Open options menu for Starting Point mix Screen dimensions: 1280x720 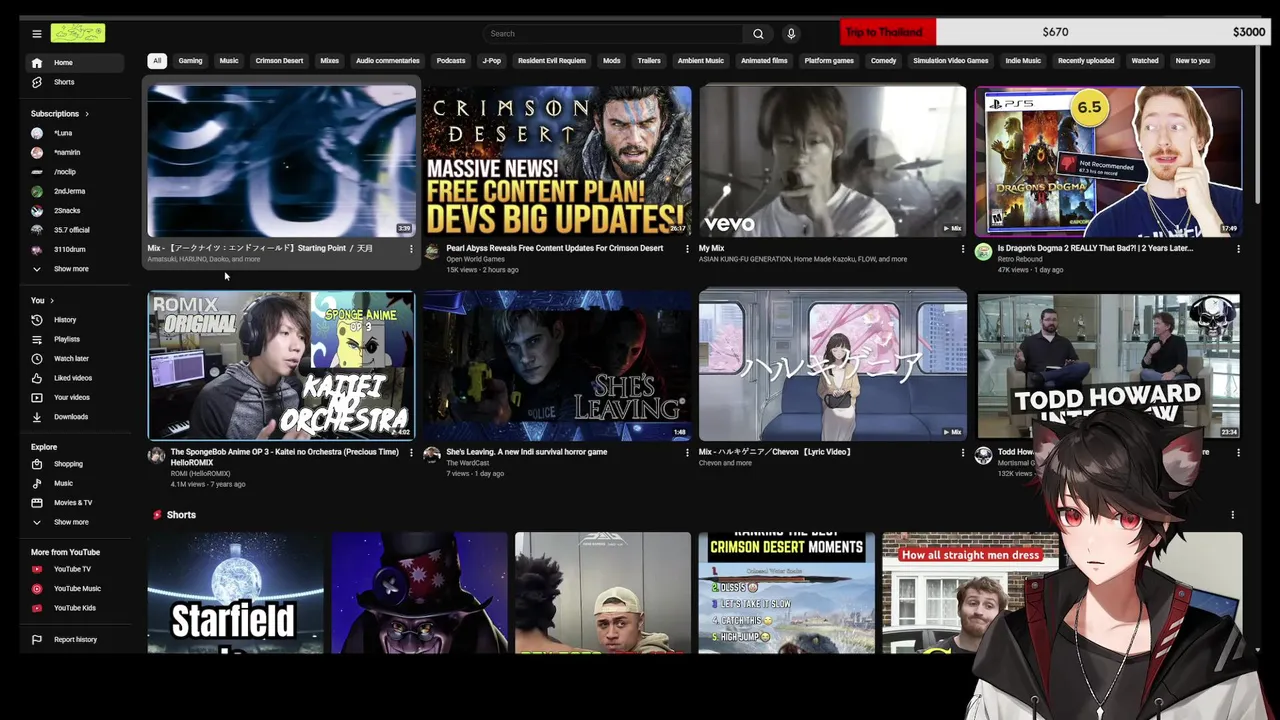(x=411, y=249)
